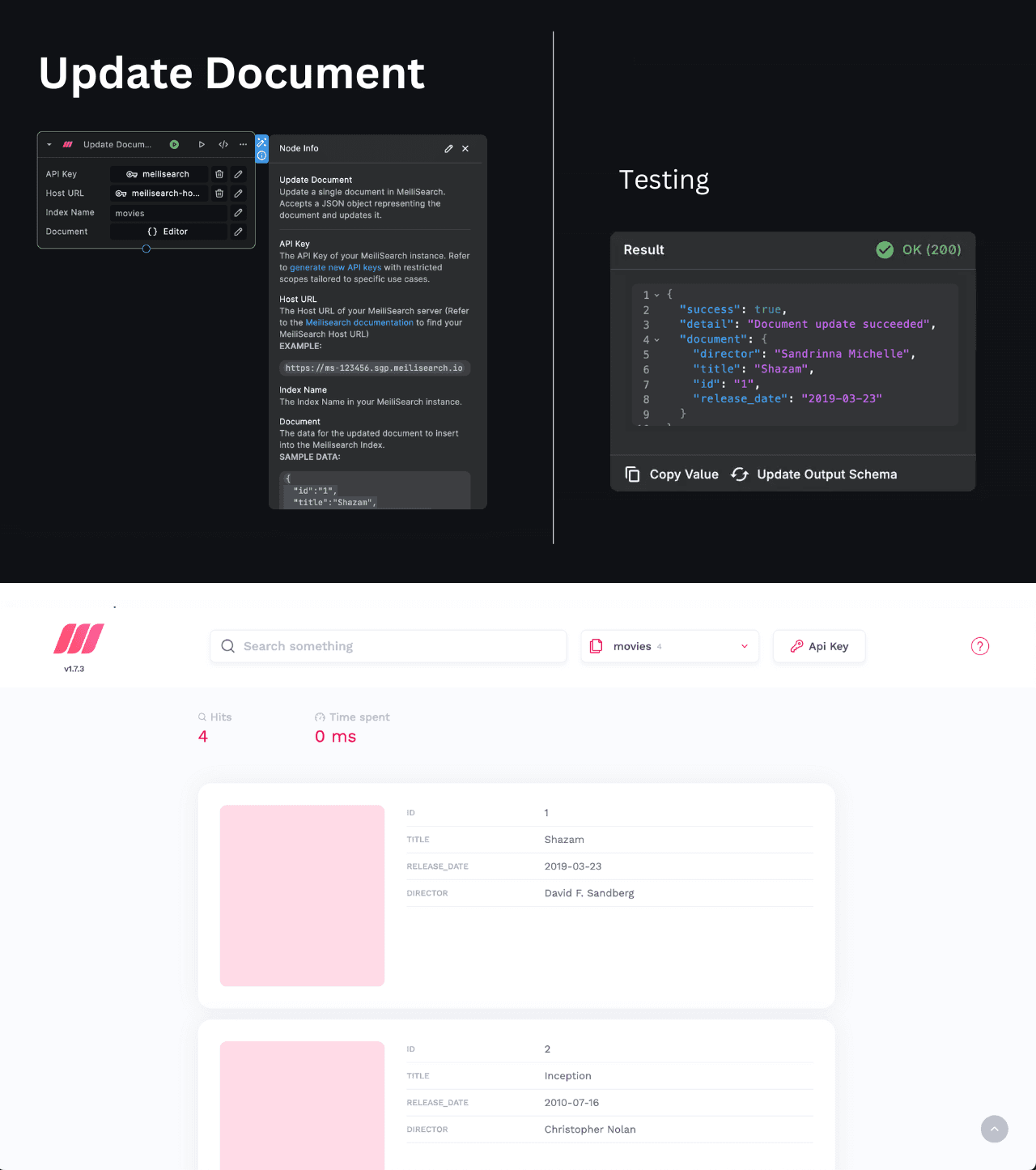Collapse the Update Document node caret

click(49, 145)
